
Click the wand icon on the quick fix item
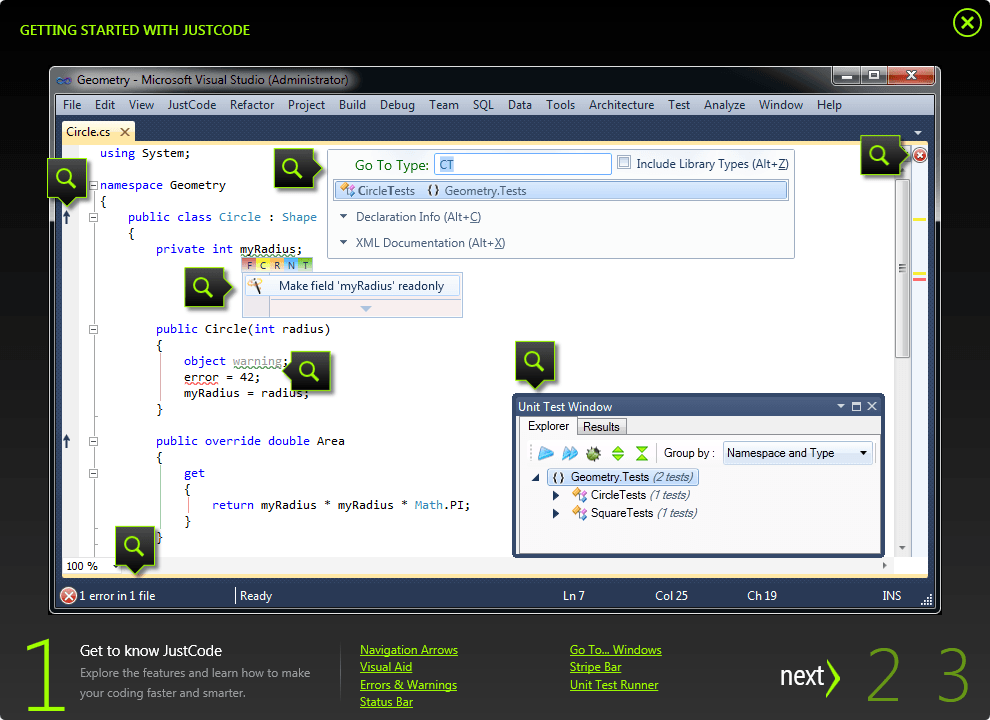click(x=256, y=285)
